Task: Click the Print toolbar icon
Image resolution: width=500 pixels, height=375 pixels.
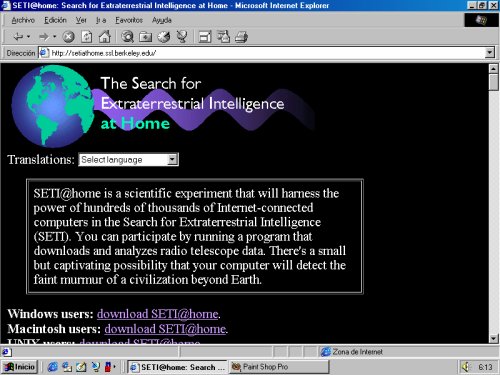Action: pyautogui.click(x=241, y=37)
